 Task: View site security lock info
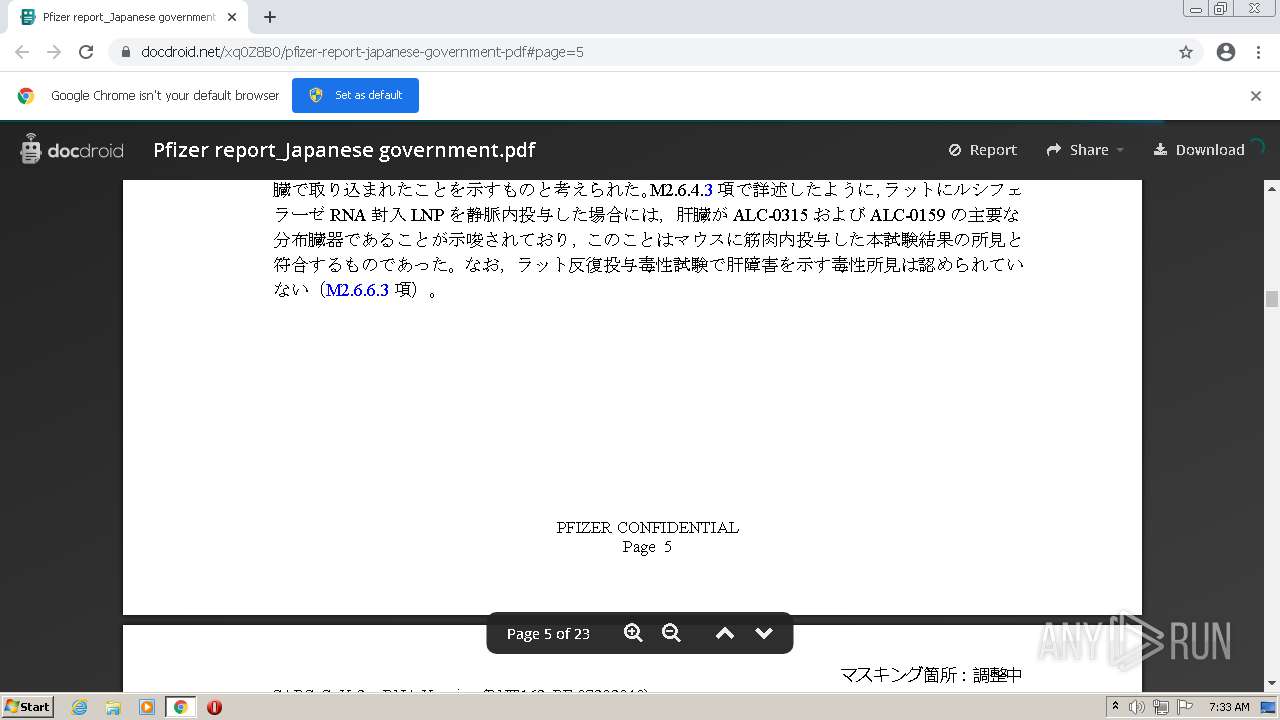point(126,52)
